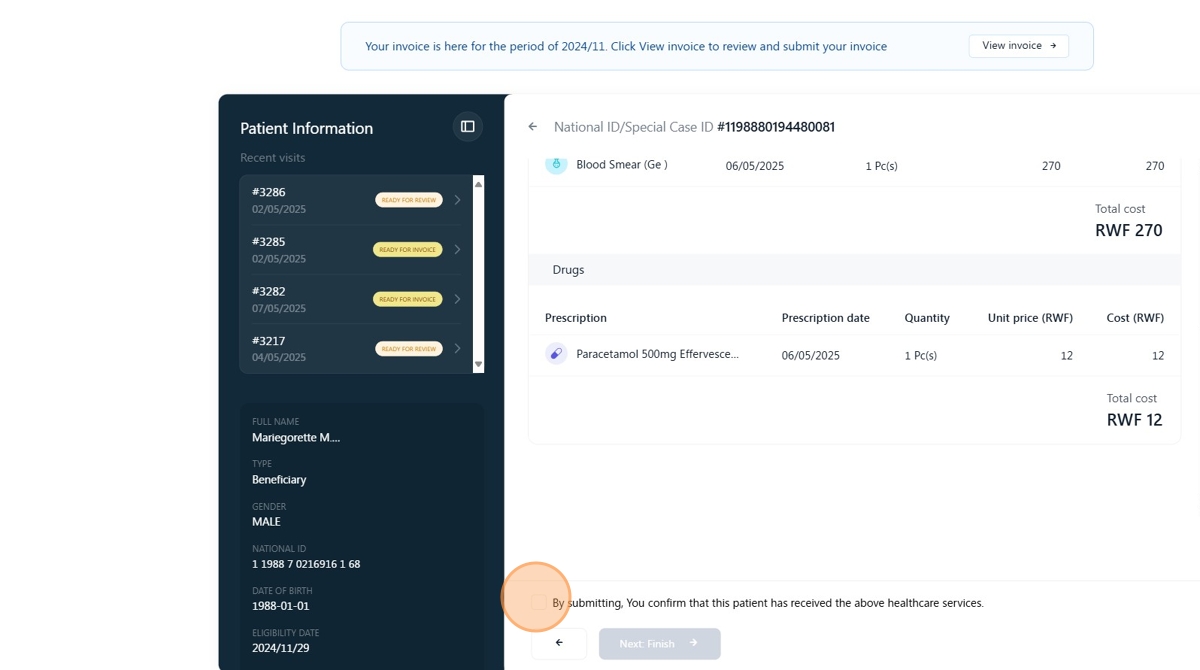1200x670 pixels.
Task: Click the Blood Smear date 06/05/2025
Action: [755, 166]
